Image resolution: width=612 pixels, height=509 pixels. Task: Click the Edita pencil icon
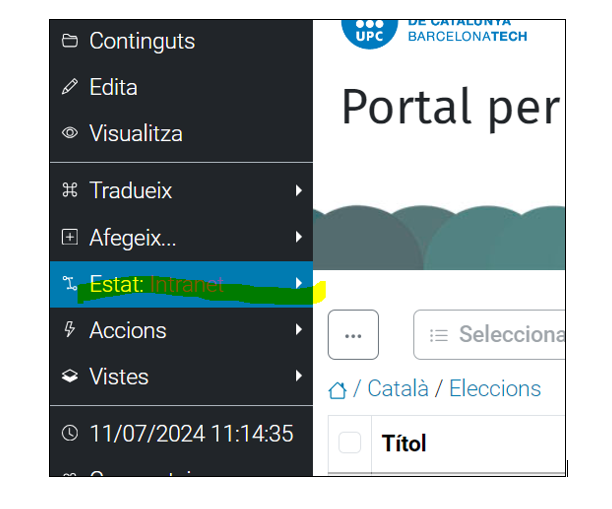click(70, 87)
